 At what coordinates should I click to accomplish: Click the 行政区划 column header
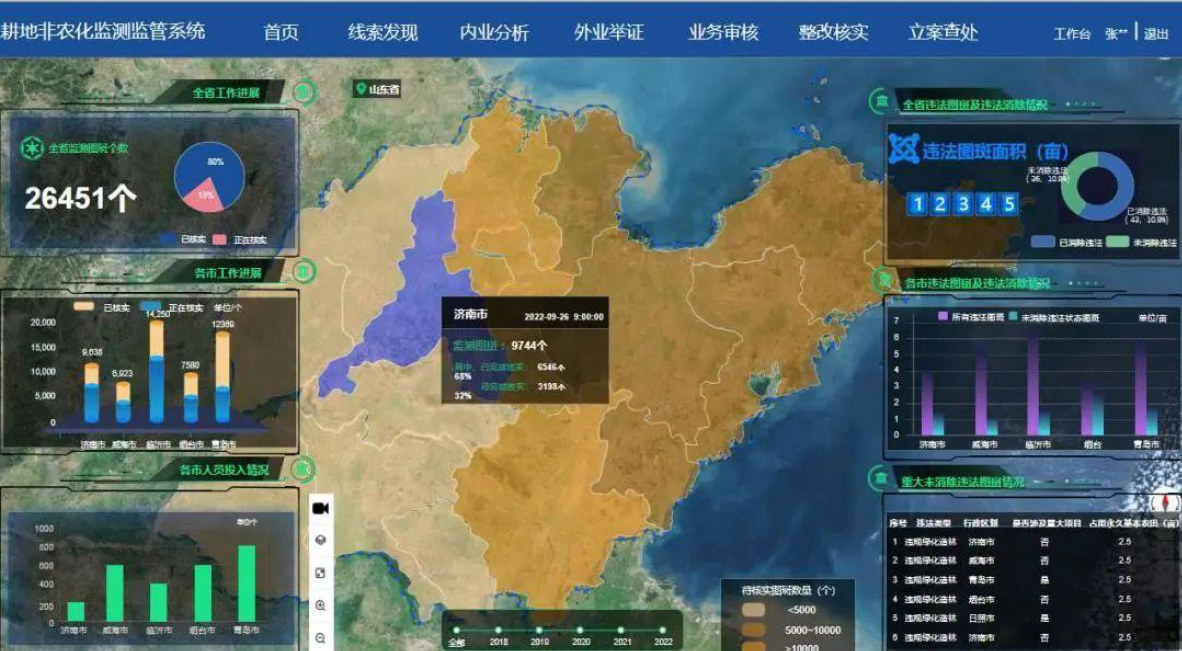coord(981,523)
